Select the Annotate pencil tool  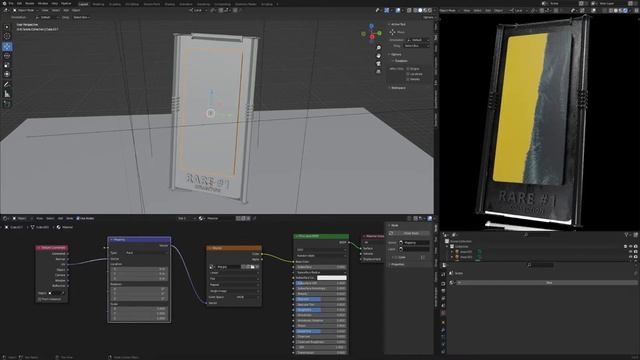tap(7, 84)
